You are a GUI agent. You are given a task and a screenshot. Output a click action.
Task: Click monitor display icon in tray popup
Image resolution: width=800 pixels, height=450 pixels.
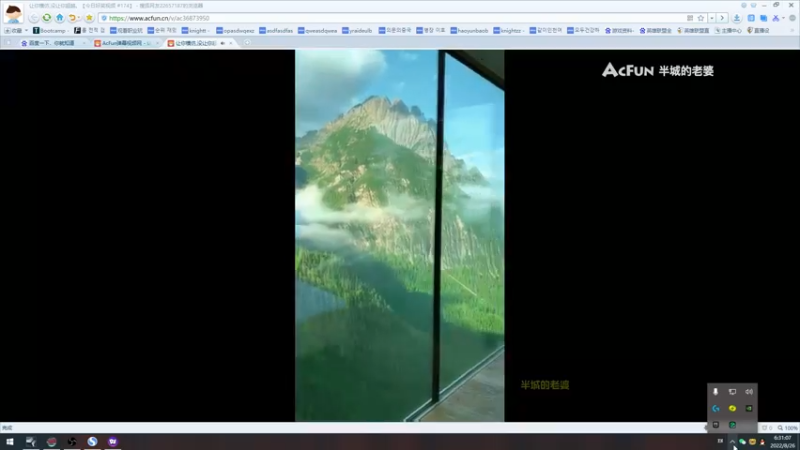tap(732, 392)
